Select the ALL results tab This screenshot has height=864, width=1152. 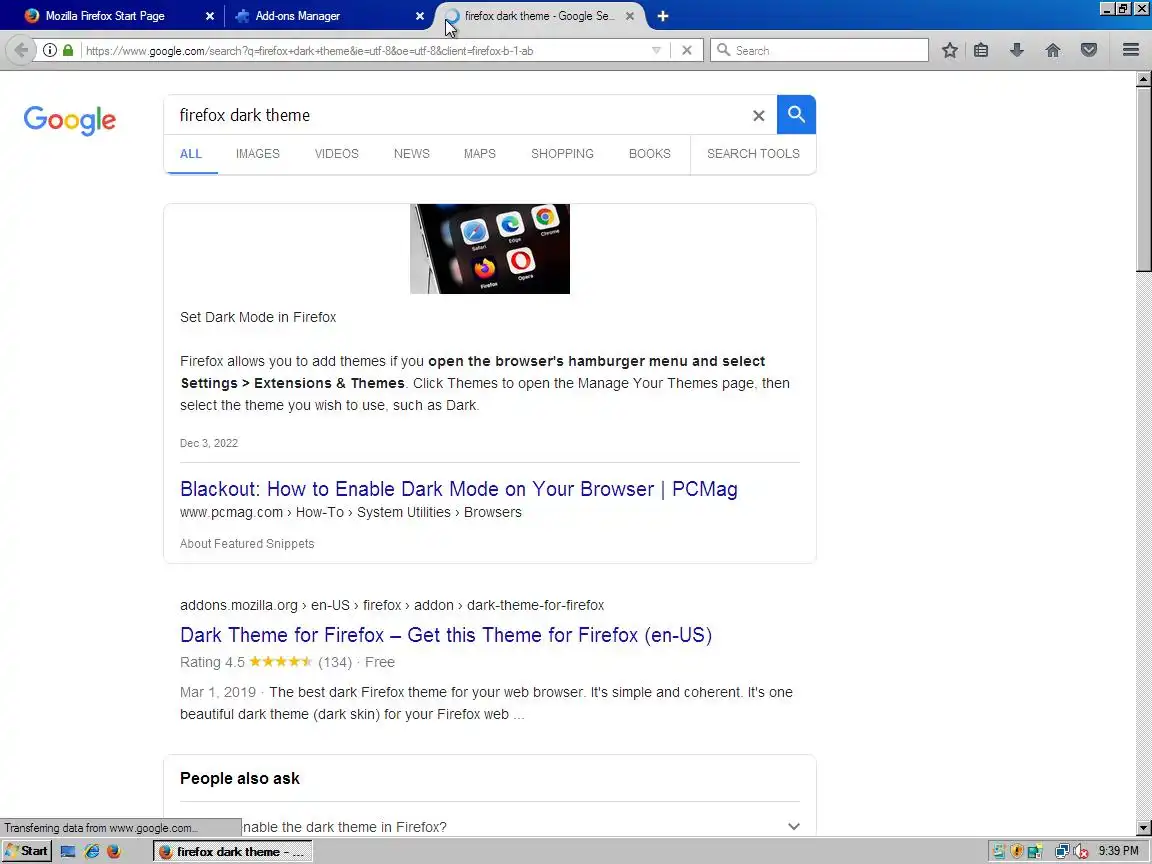pos(190,154)
